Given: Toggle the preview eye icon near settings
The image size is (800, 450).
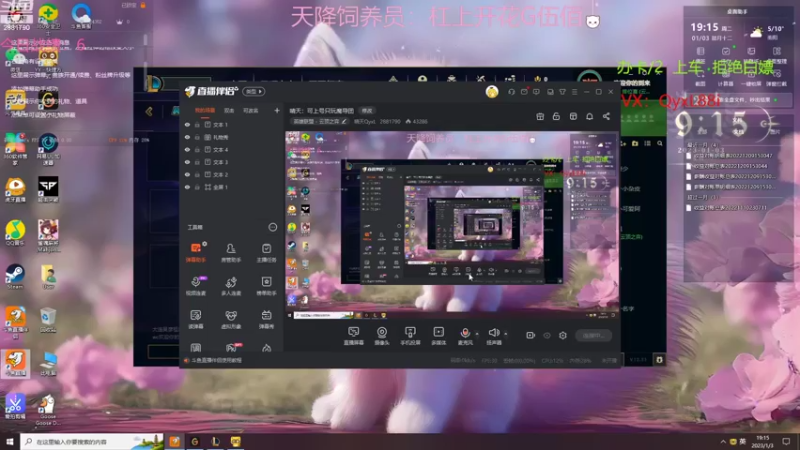Looking at the screenshot, I should point(546,335).
